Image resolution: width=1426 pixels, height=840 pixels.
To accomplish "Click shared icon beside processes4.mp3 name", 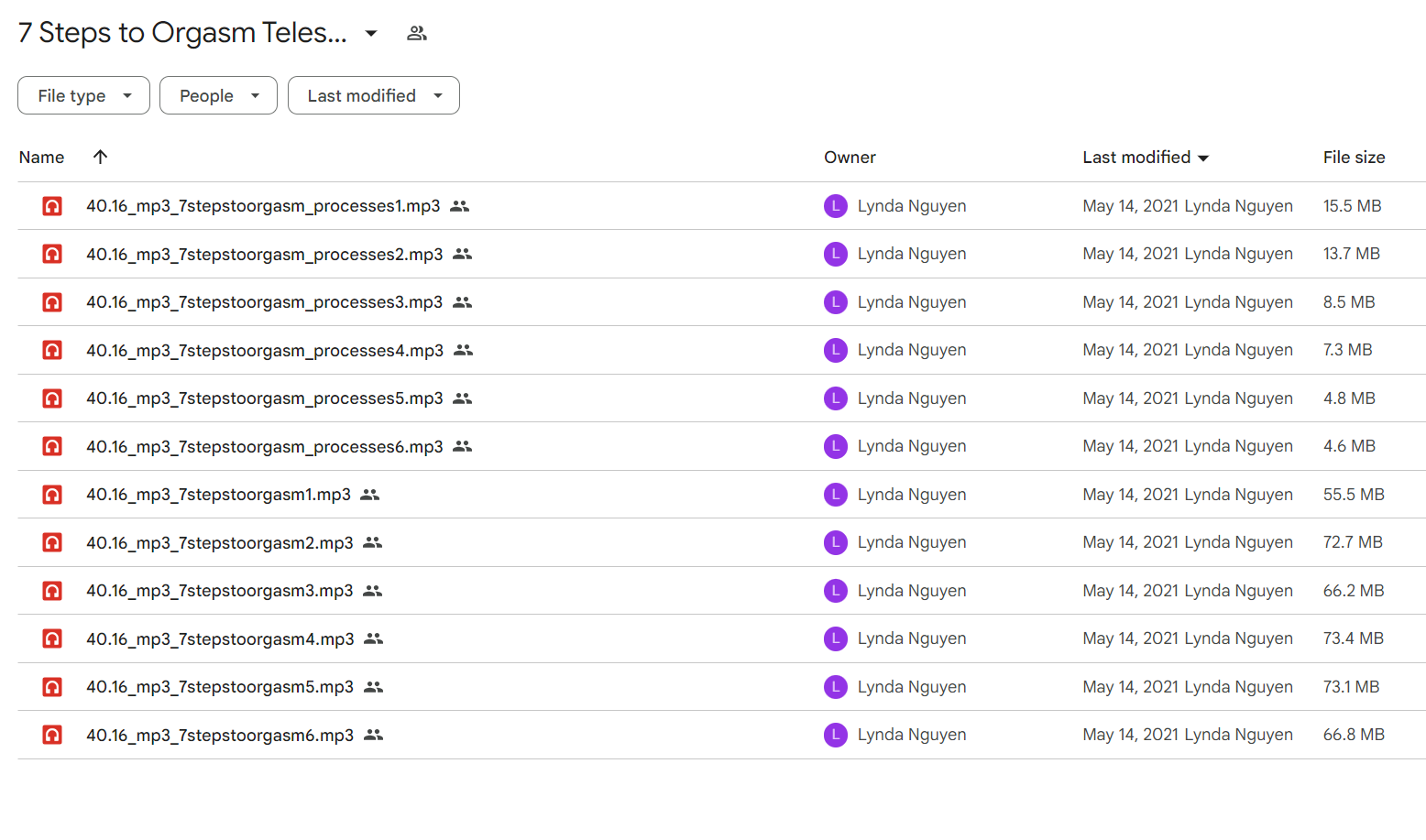I will 464,350.
